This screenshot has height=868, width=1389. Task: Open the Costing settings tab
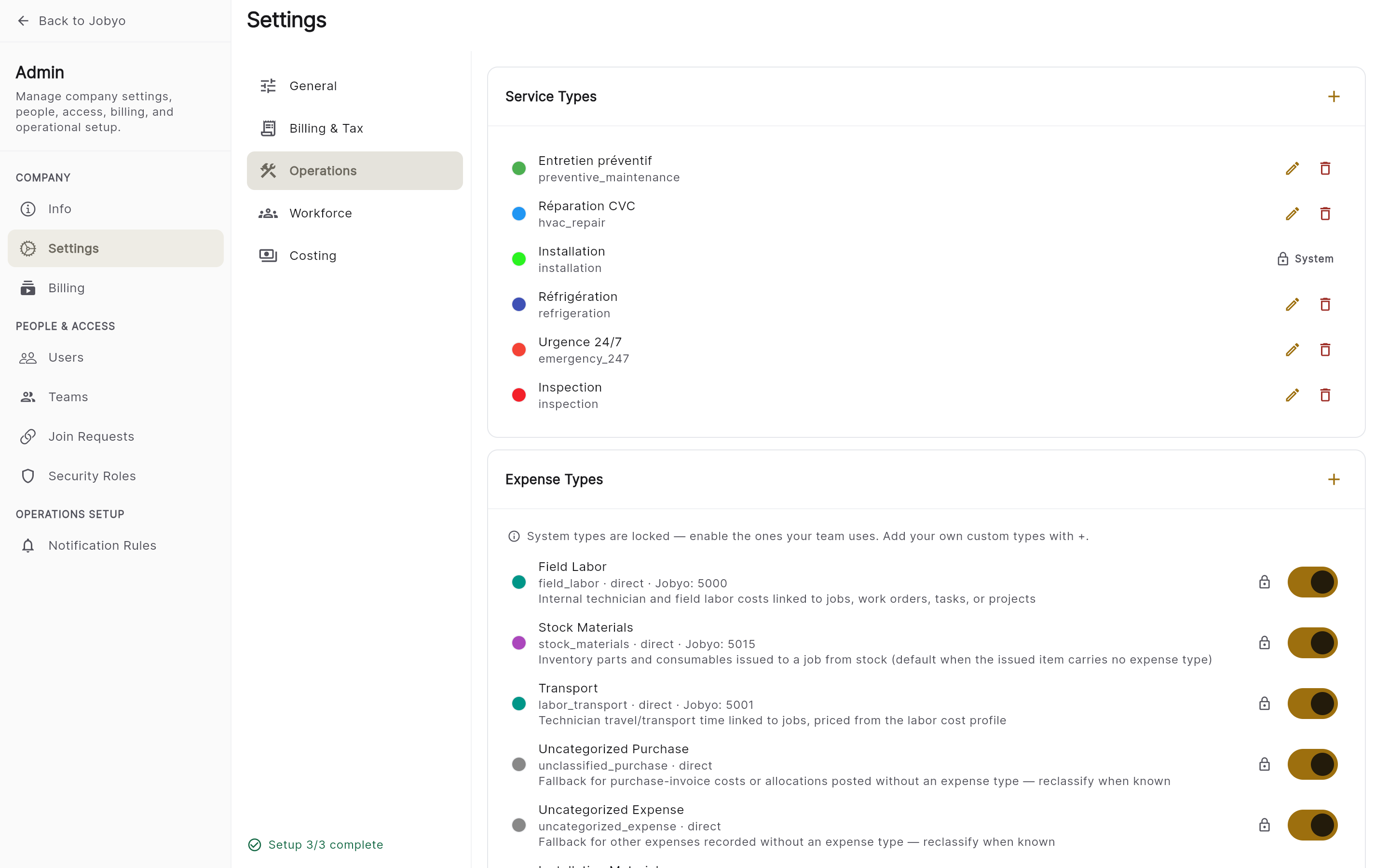(x=354, y=256)
